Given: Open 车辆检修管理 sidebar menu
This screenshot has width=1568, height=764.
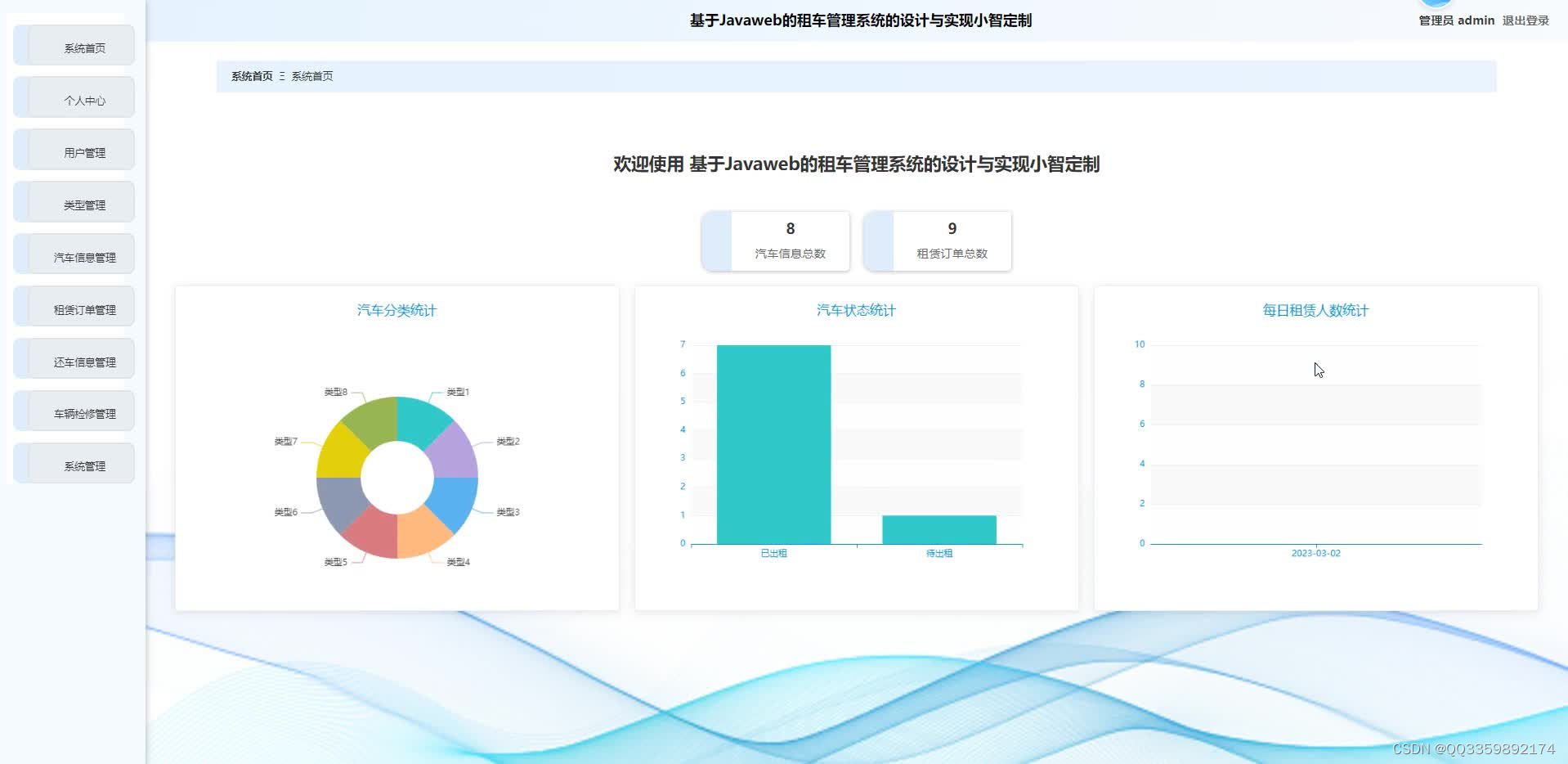Looking at the screenshot, I should pos(74,411).
